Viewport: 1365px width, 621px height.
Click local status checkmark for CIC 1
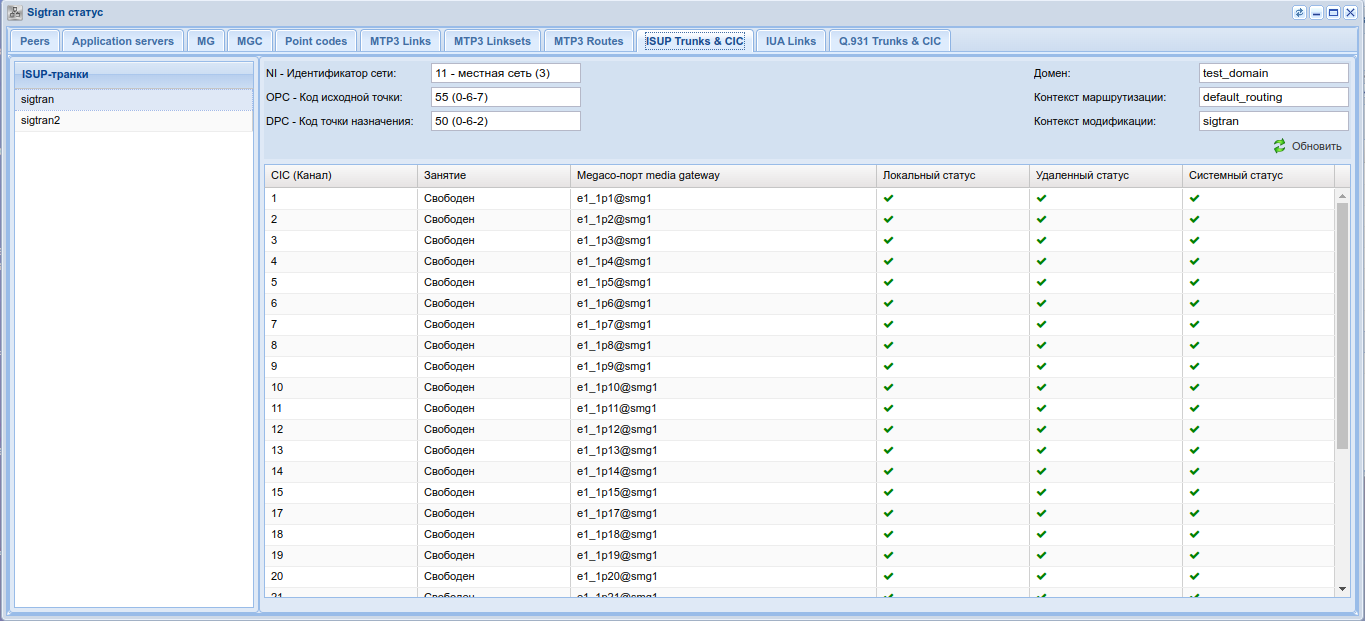[x=888, y=198]
